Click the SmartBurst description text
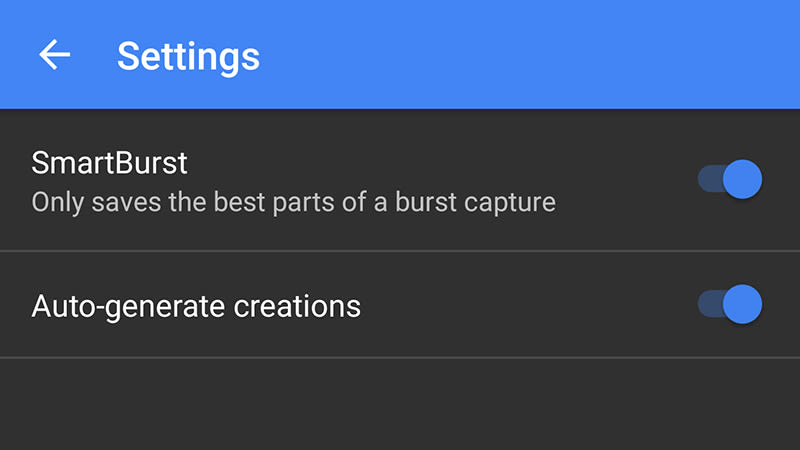The width and height of the screenshot is (800, 450). tap(293, 202)
